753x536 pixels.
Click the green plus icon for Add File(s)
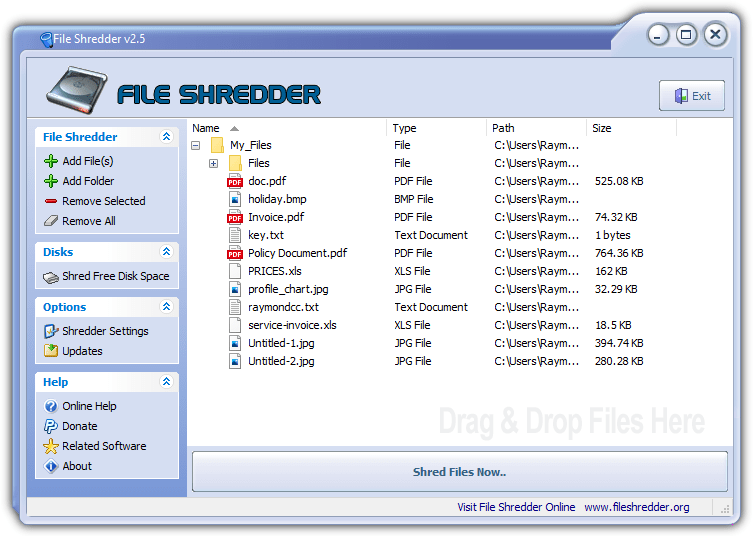[50, 161]
